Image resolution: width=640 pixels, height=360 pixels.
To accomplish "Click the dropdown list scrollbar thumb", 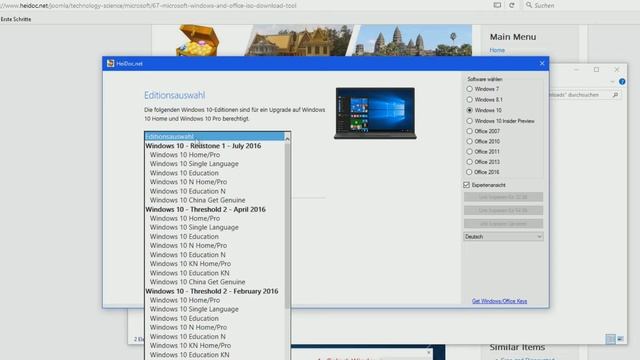I will tap(287, 226).
